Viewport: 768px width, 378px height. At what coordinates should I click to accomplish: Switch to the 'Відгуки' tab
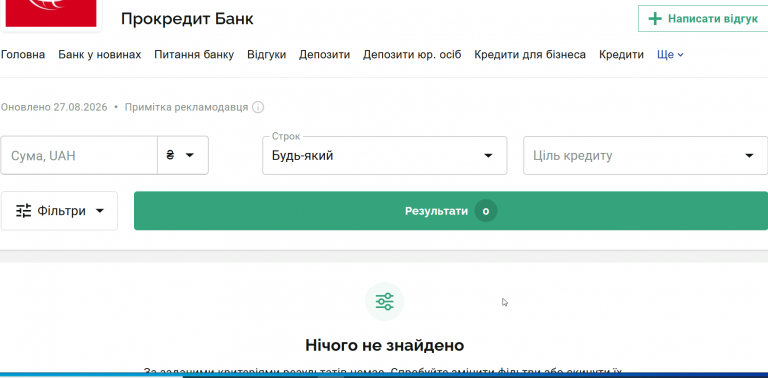point(266,54)
